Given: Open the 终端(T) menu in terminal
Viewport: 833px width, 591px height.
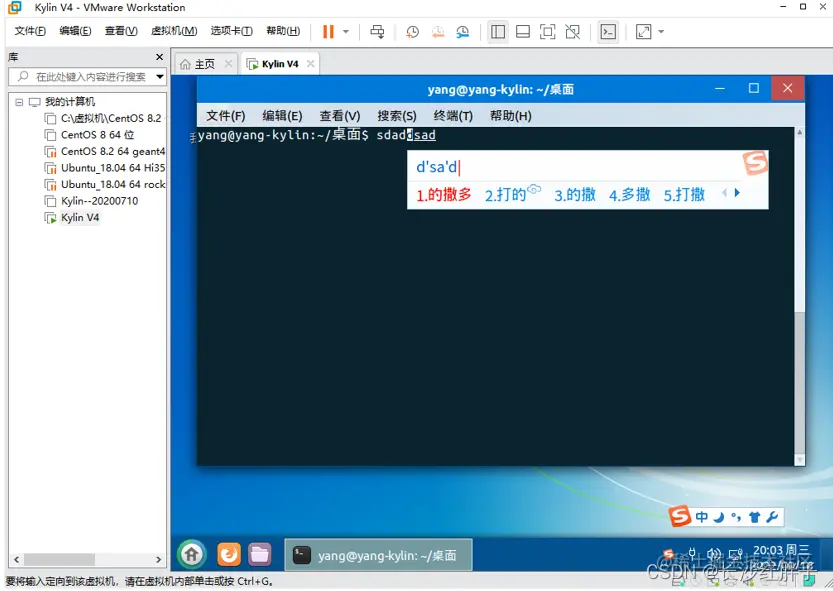Looking at the screenshot, I should click(452, 115).
